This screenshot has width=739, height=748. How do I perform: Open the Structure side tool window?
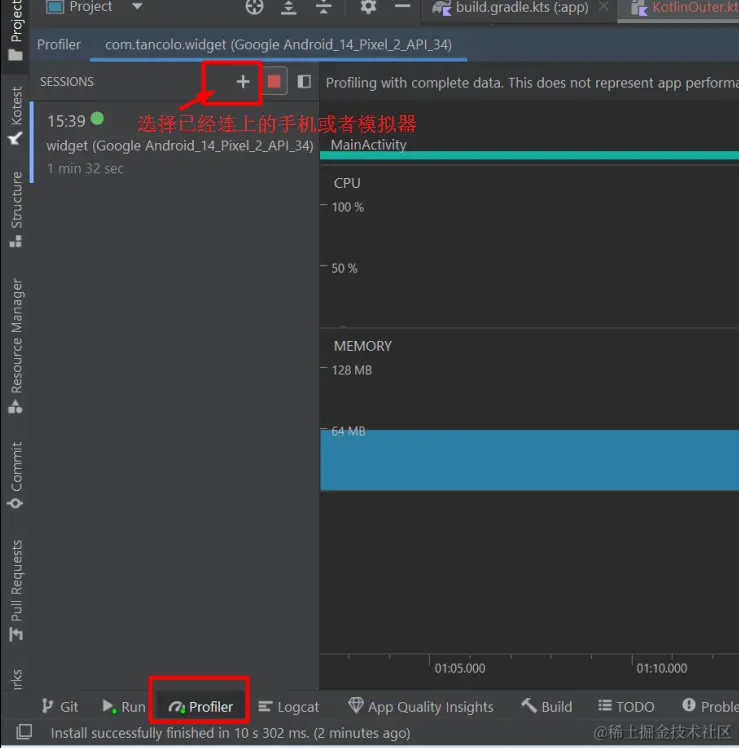pos(16,209)
